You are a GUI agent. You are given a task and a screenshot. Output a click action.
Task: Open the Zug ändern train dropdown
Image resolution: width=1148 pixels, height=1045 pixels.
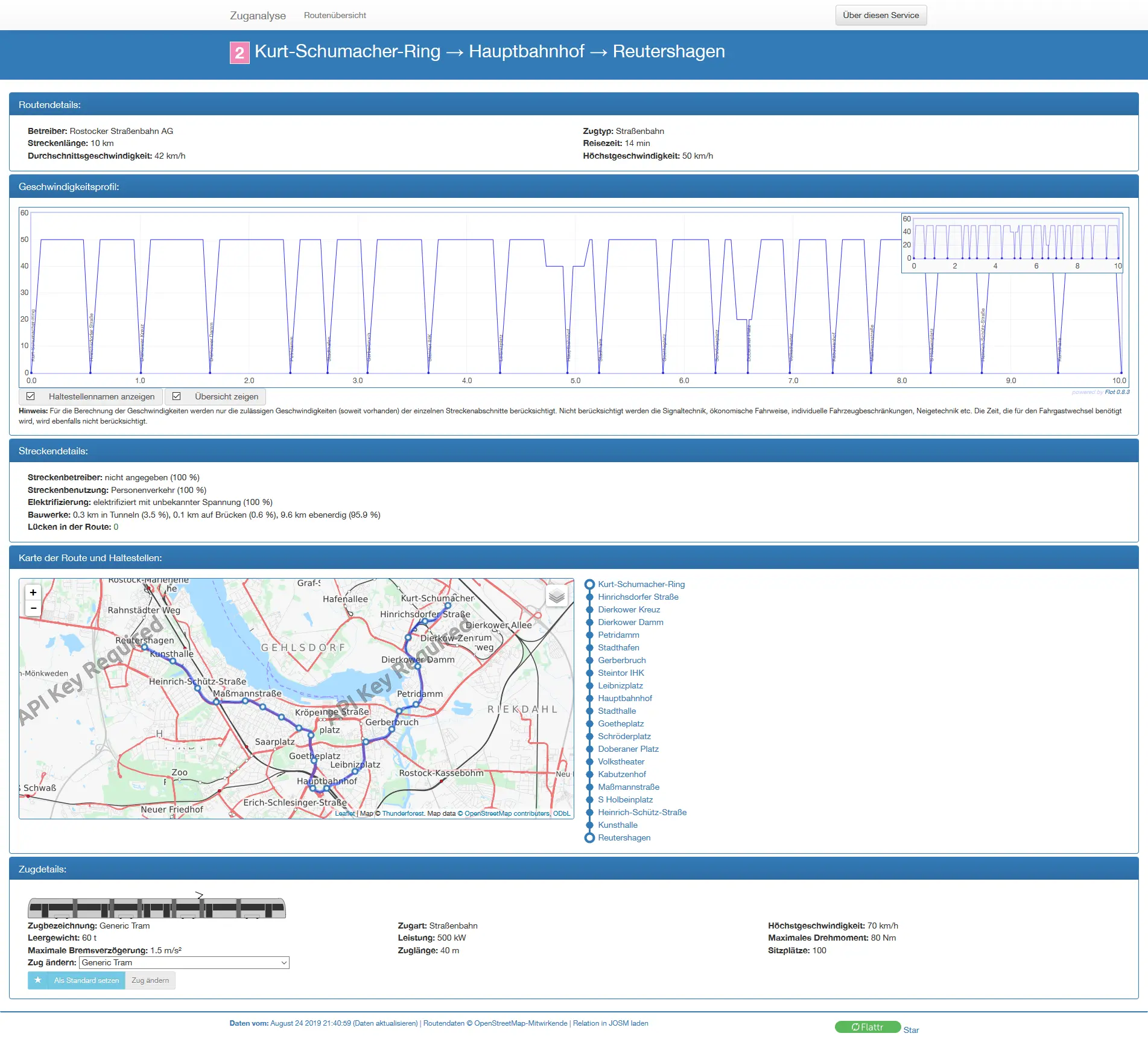tap(184, 962)
